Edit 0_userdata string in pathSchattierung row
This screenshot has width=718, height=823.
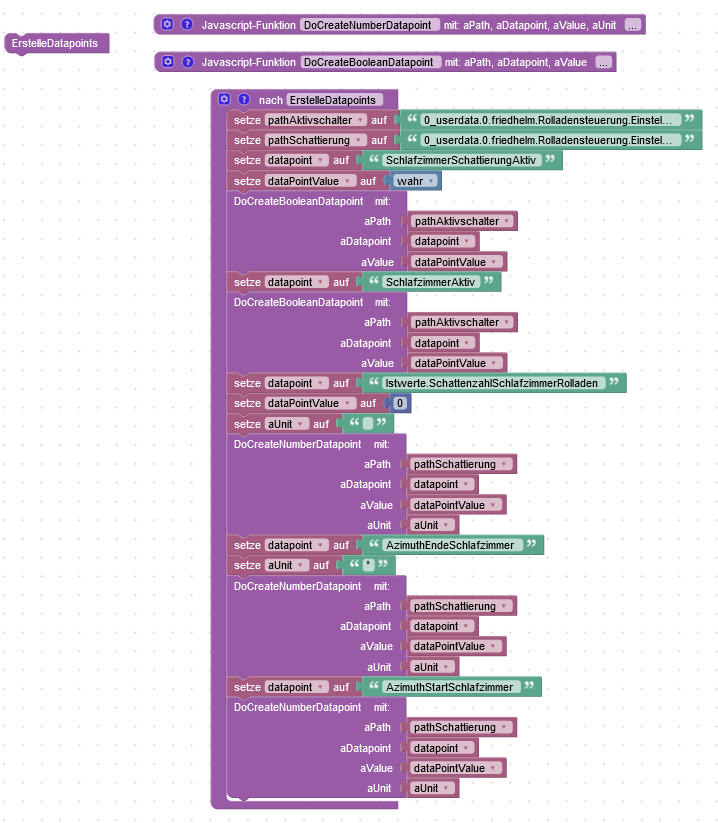click(x=551, y=140)
